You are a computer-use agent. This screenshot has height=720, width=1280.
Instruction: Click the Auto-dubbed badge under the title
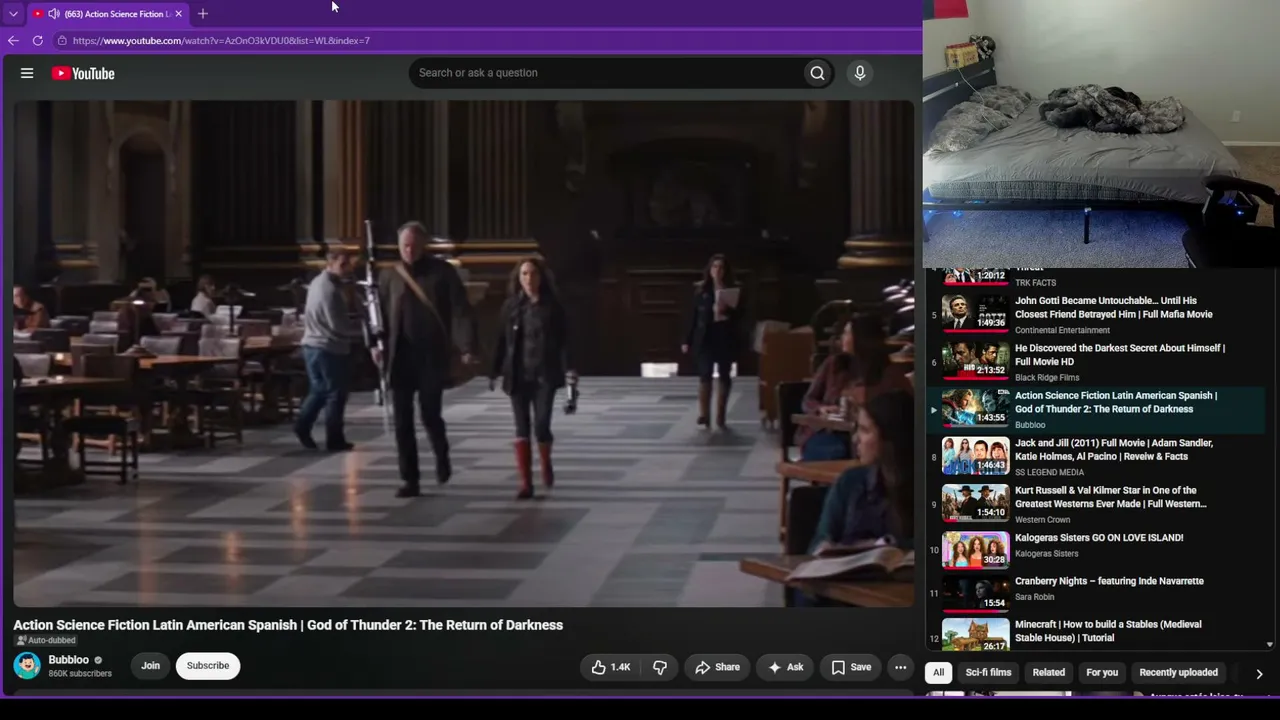46,640
